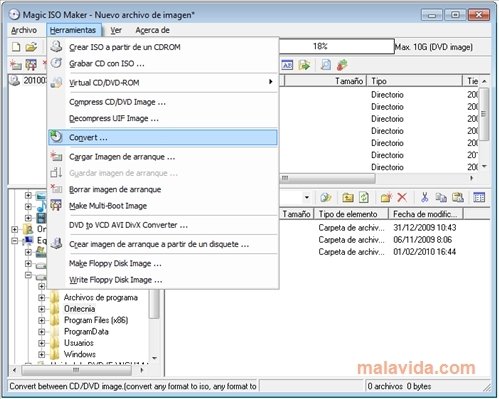
Task: Click the globe icon in the file browser toolbar
Action: (326, 198)
